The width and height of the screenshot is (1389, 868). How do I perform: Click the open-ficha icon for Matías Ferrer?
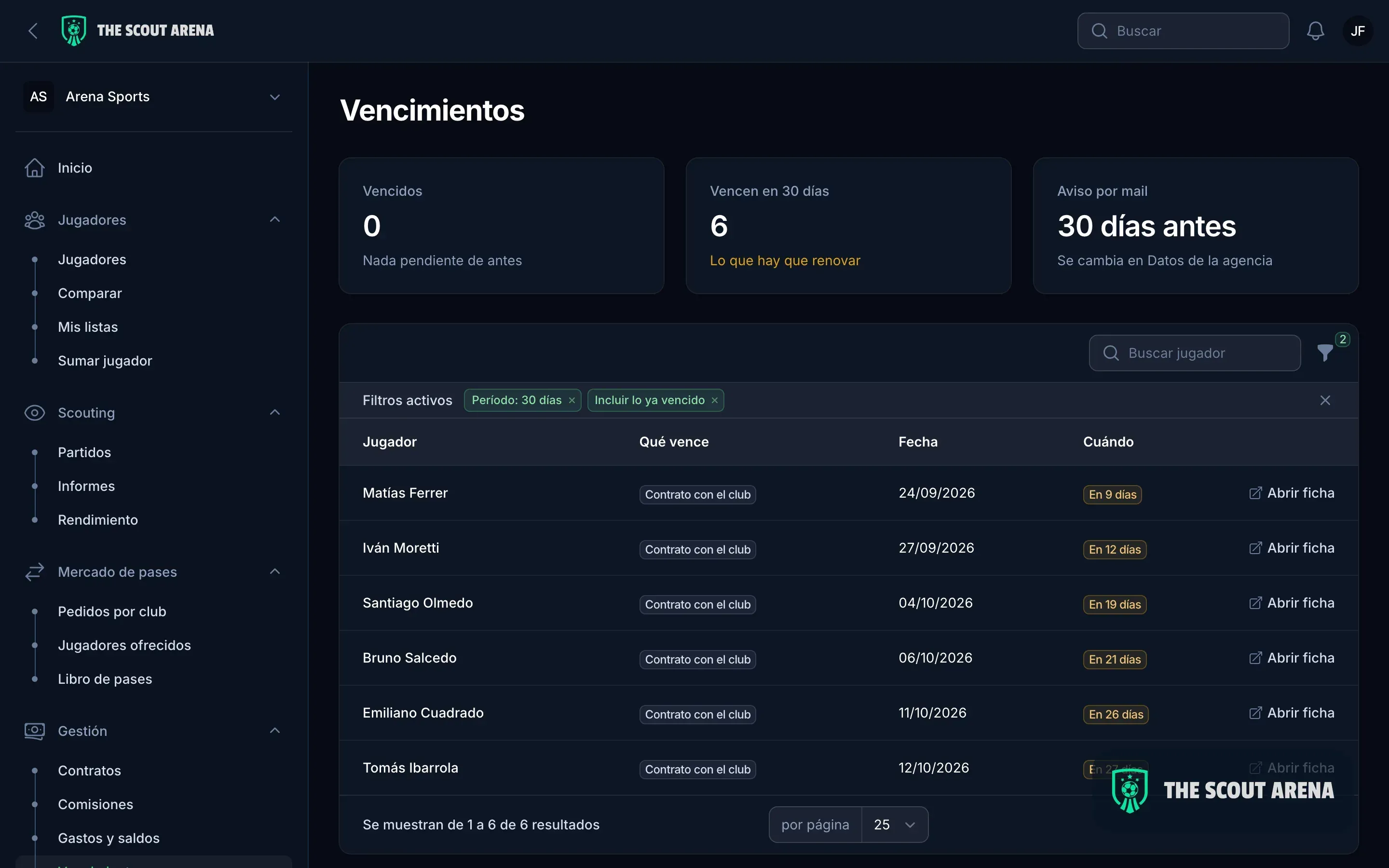pyautogui.click(x=1255, y=493)
